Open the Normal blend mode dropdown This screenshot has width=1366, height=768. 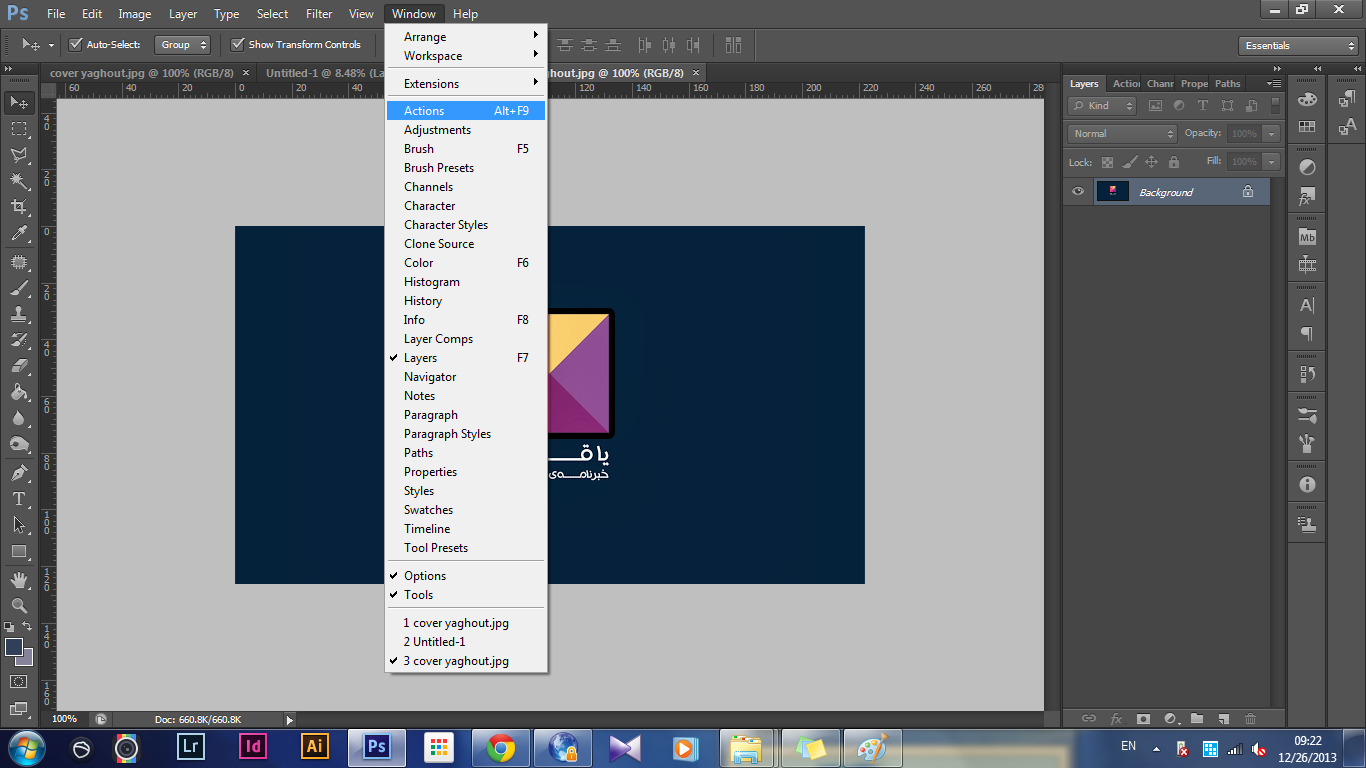1123,134
